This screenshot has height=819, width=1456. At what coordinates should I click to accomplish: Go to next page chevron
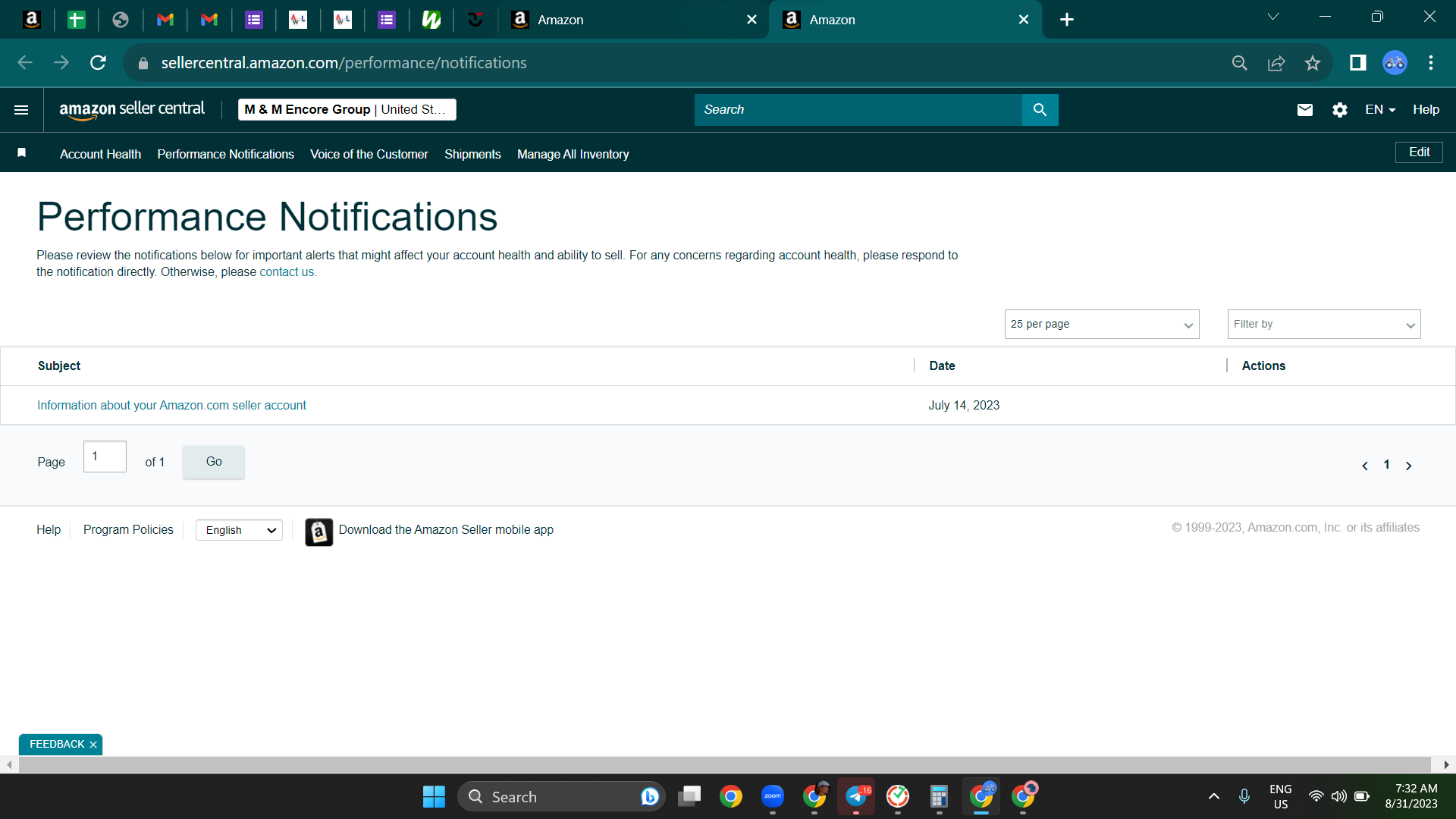(x=1409, y=466)
